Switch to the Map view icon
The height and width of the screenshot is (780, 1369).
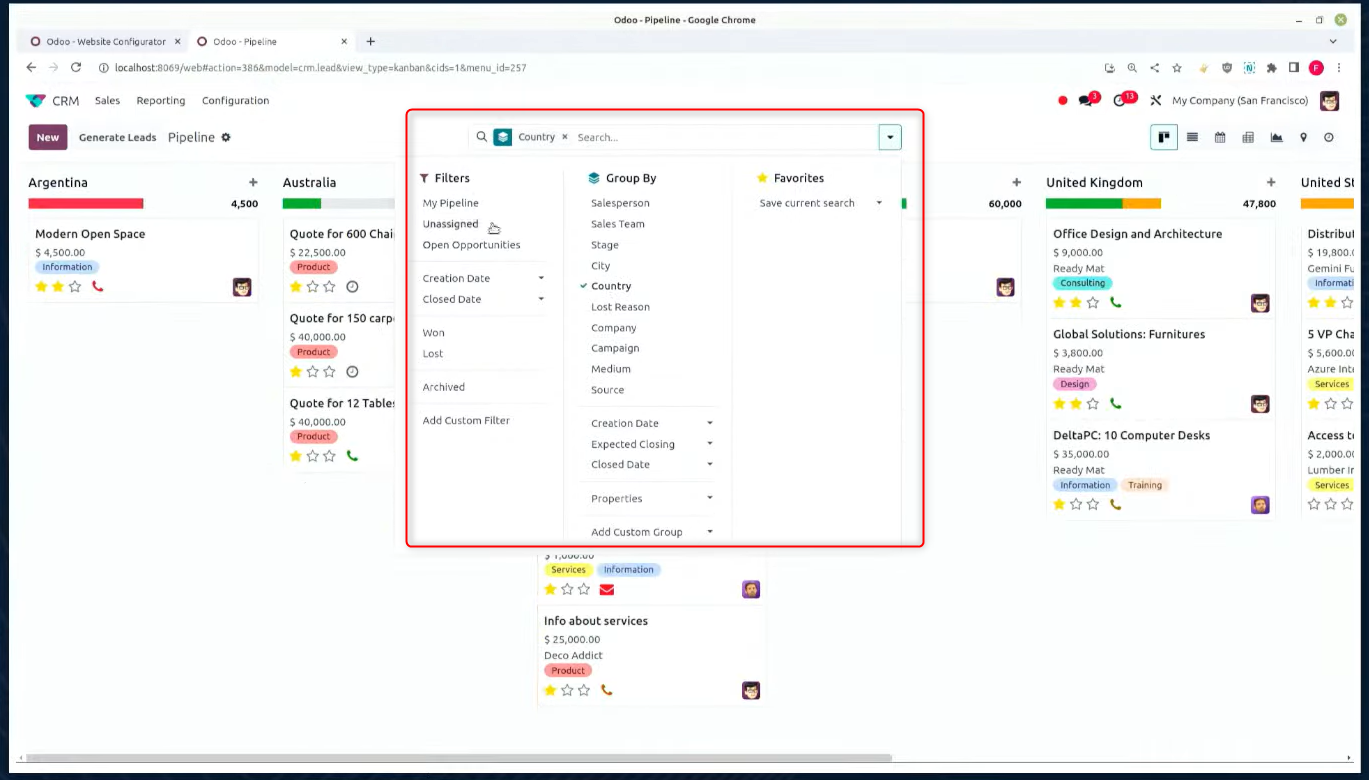point(1303,137)
